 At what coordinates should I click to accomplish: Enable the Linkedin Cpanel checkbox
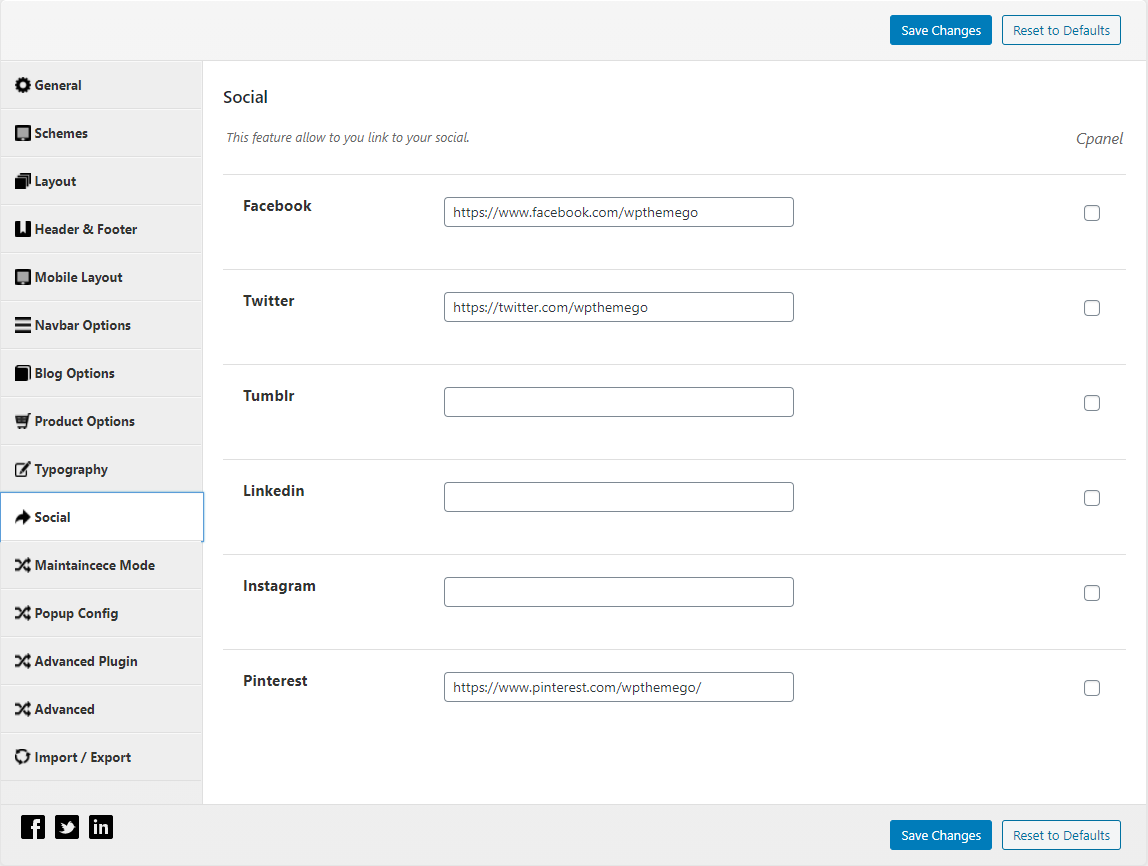[x=1092, y=499]
